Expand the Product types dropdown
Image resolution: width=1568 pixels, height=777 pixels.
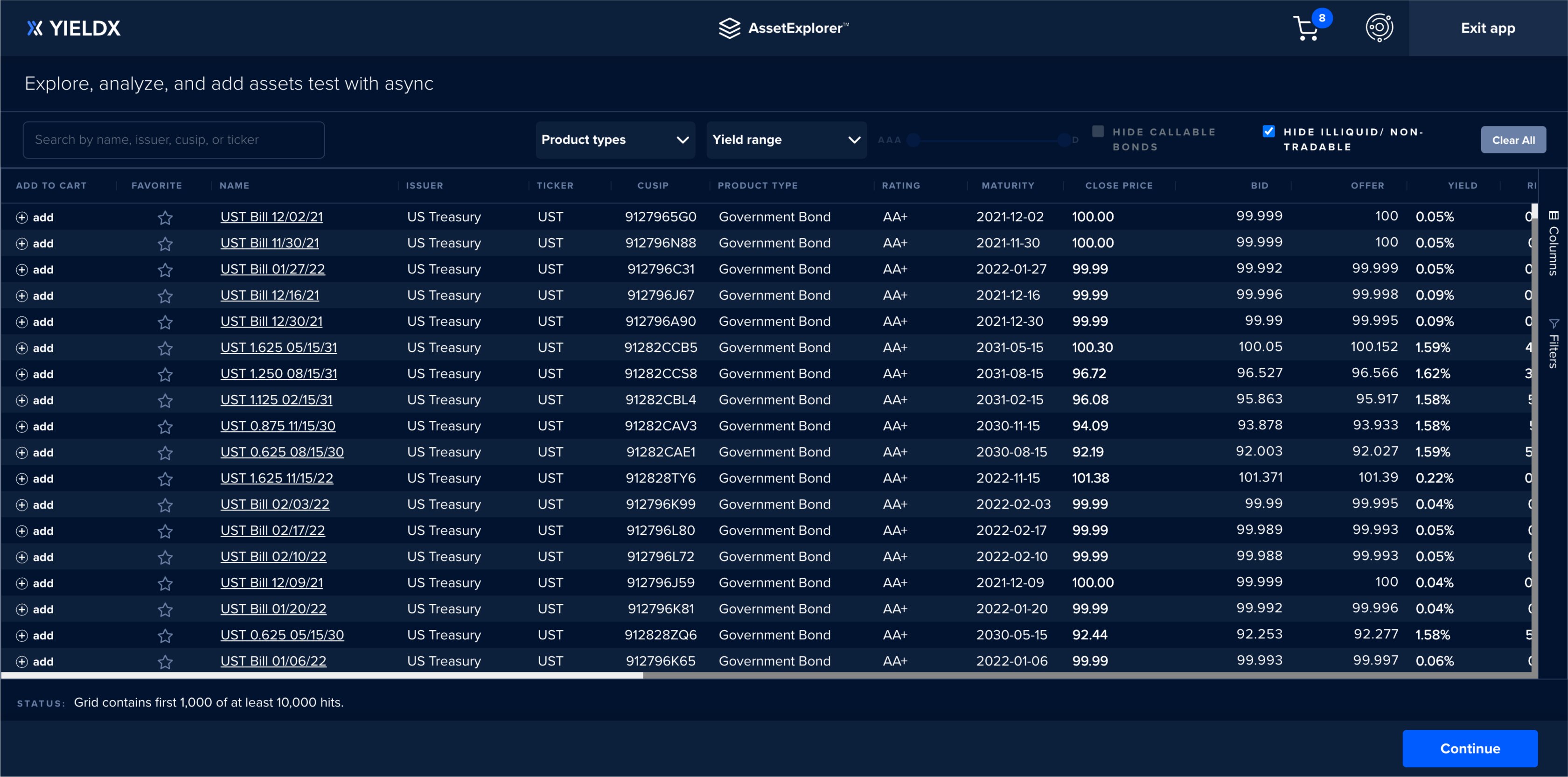615,140
